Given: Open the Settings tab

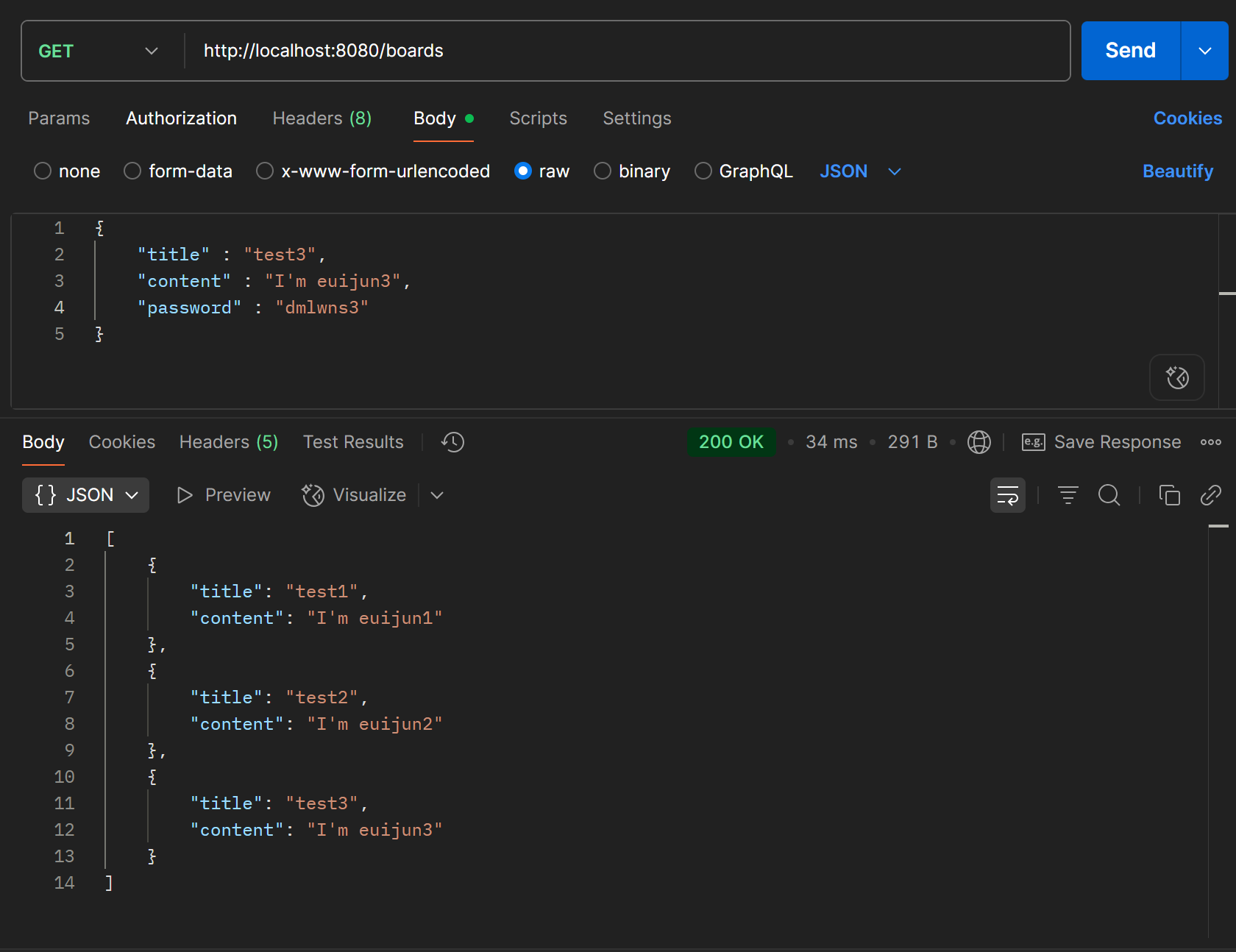Looking at the screenshot, I should tap(637, 118).
